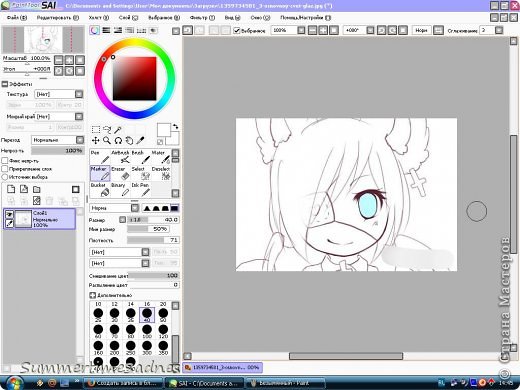Open the Текстура dropdown
The image size is (520, 390).
coord(79,94)
